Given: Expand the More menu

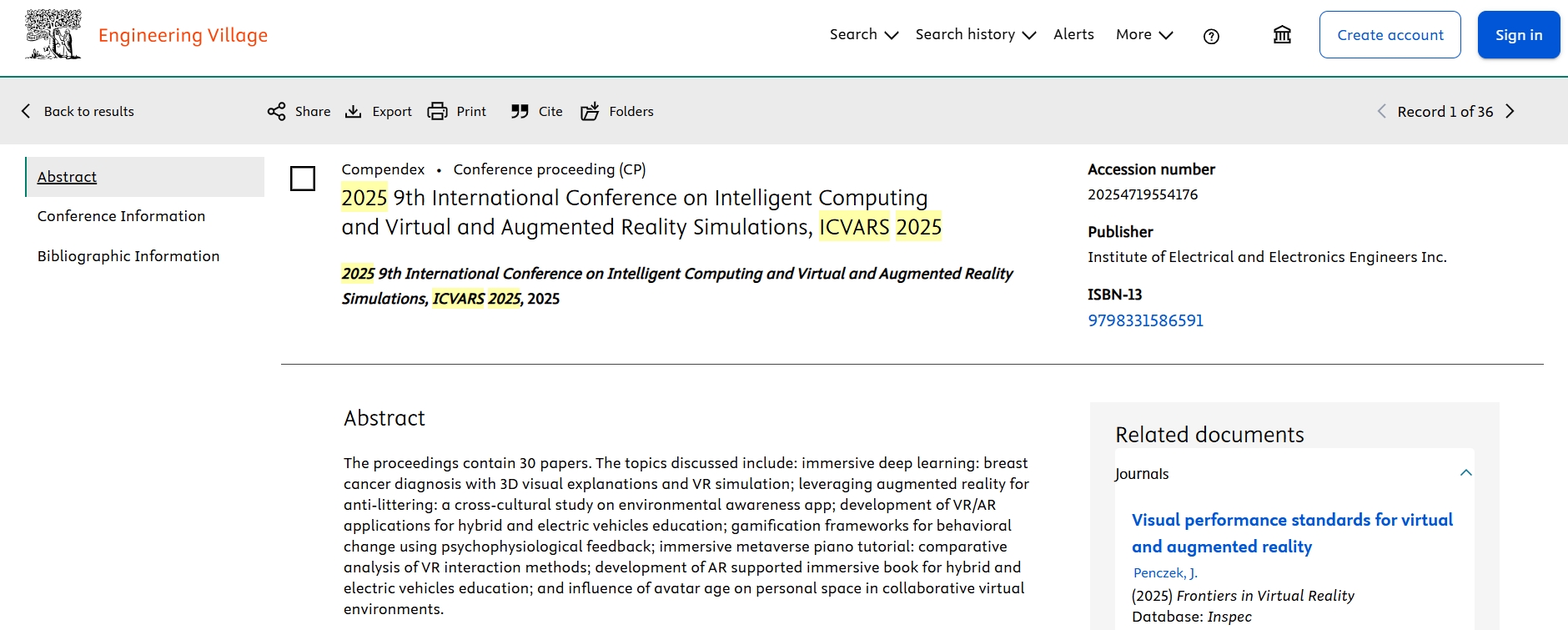Looking at the screenshot, I should pos(1143,35).
